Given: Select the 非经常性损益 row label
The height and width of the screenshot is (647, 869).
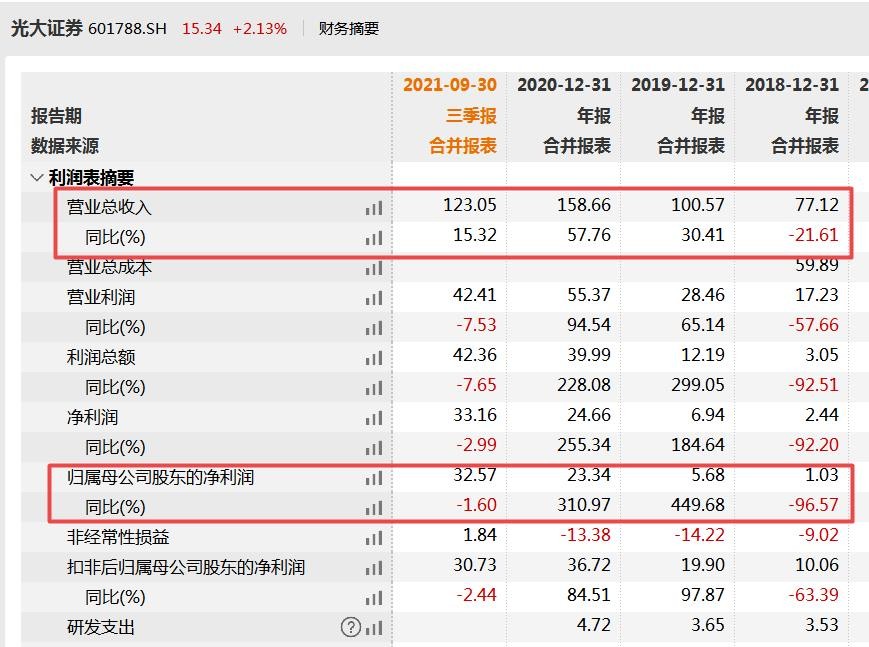Looking at the screenshot, I should [x=118, y=537].
